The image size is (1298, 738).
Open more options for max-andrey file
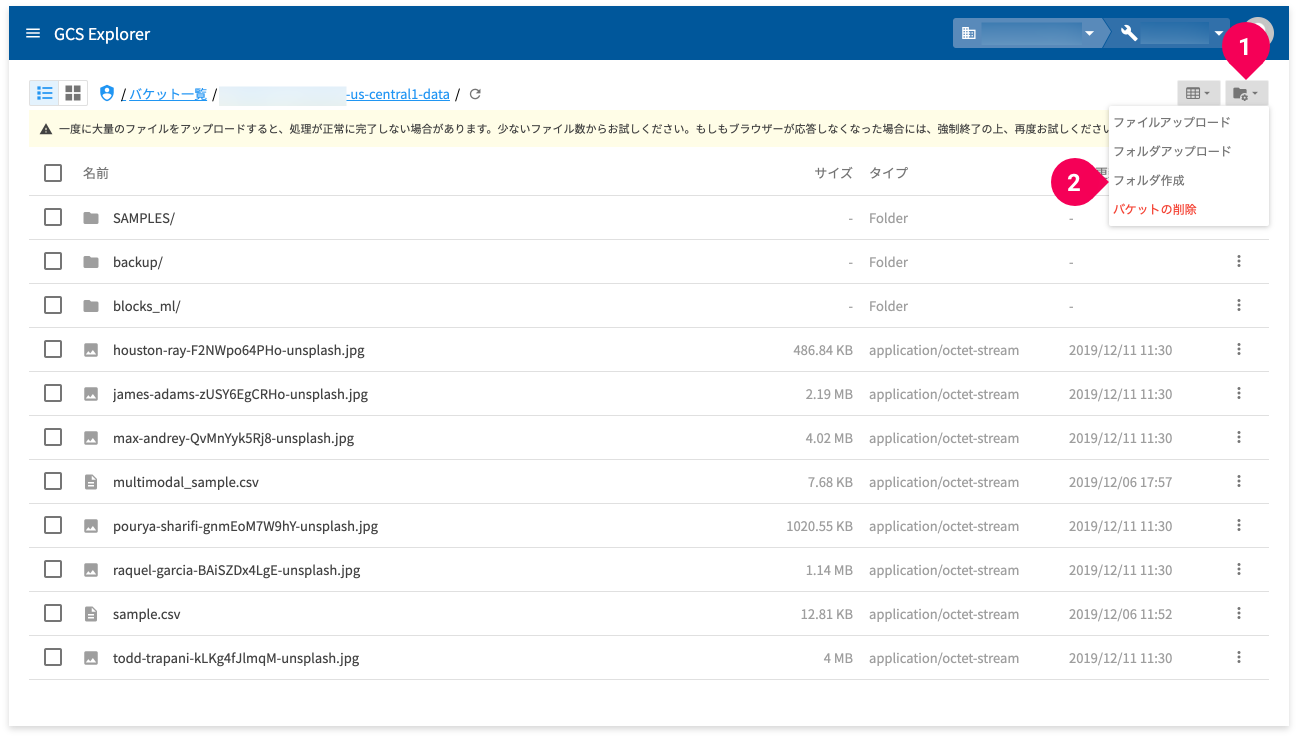tap(1239, 437)
